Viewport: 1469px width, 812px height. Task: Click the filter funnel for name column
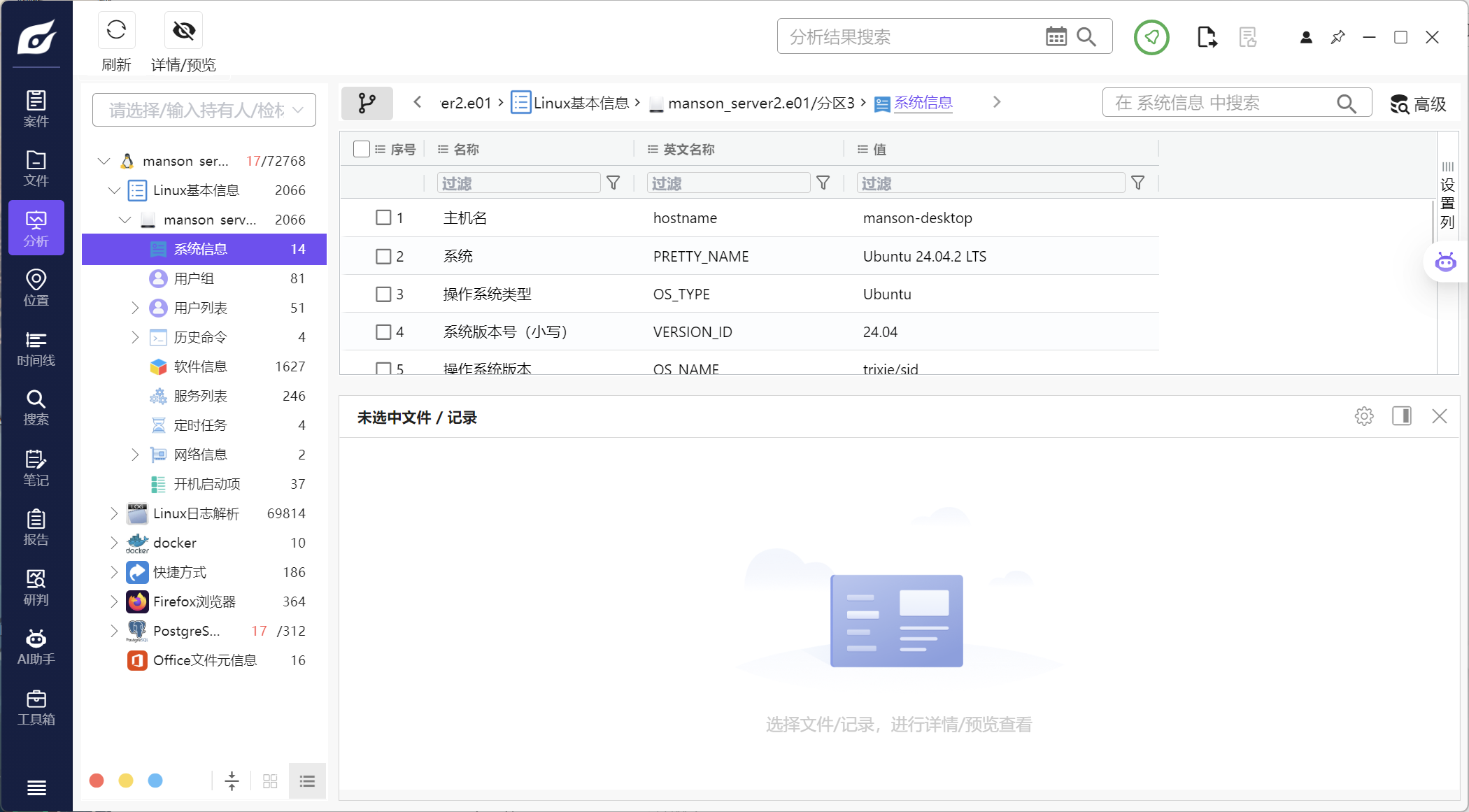613,183
